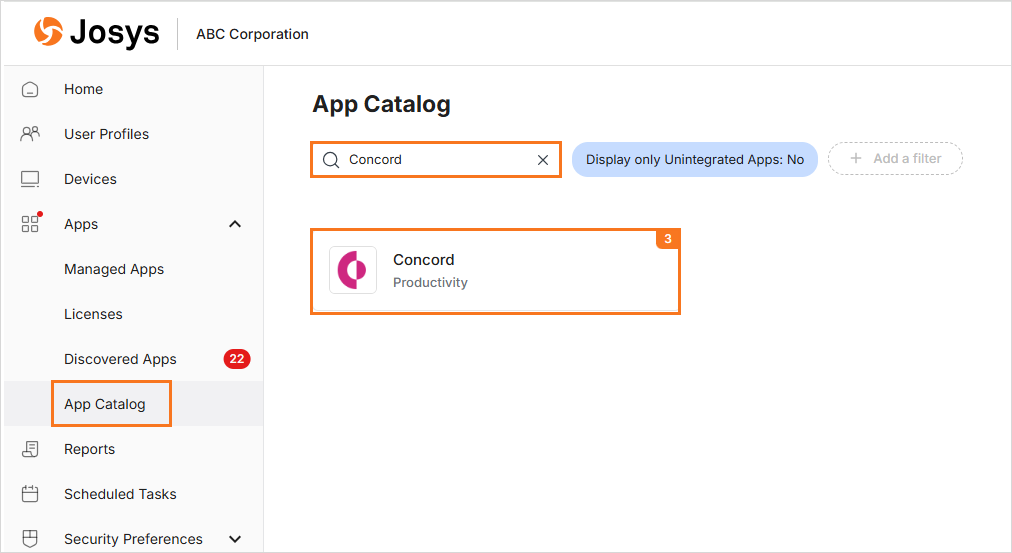Viewport: 1012px width, 553px height.
Task: Open Licenses page
Action: 93,314
